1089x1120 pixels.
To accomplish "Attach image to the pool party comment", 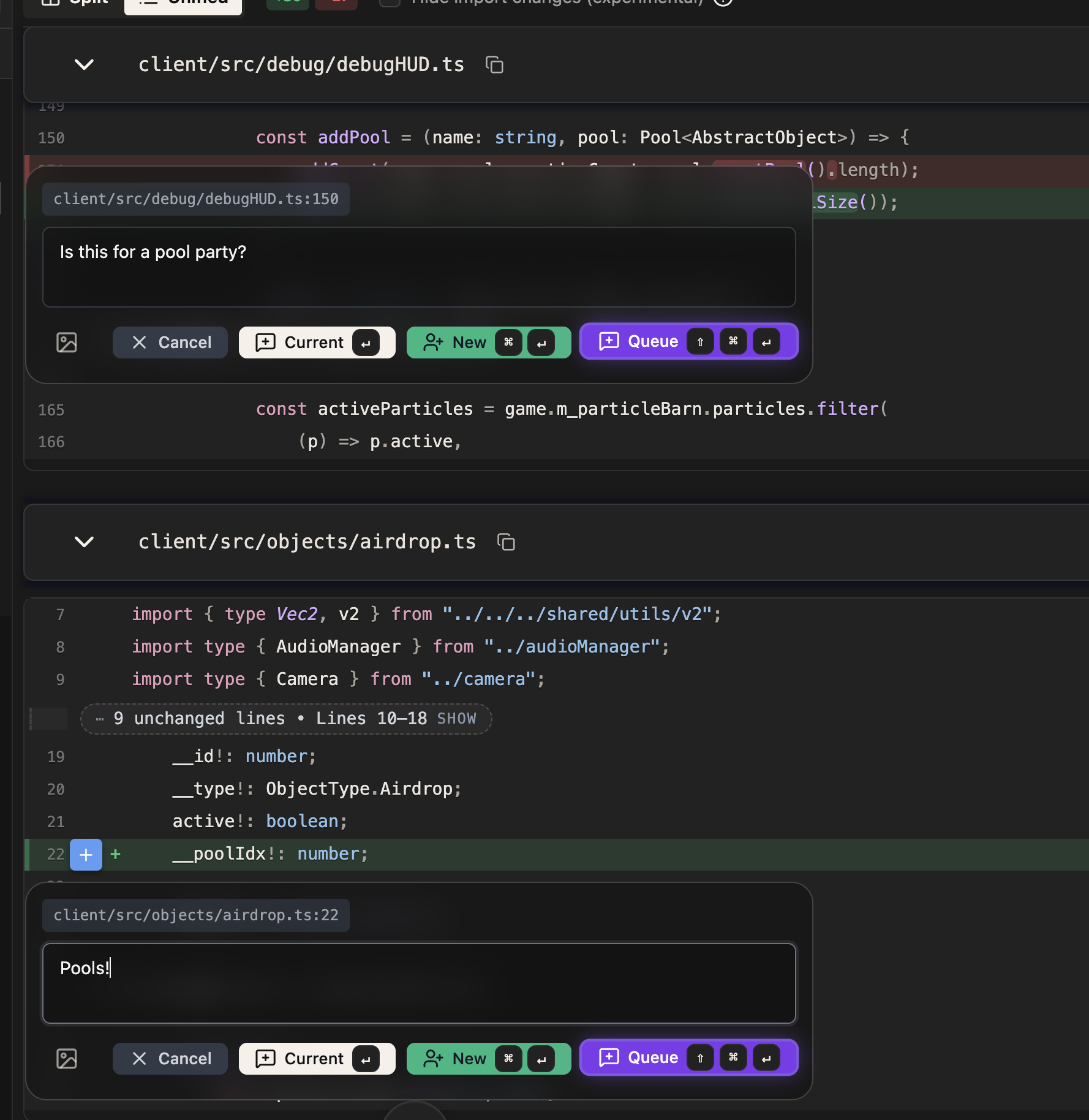I will [67, 342].
